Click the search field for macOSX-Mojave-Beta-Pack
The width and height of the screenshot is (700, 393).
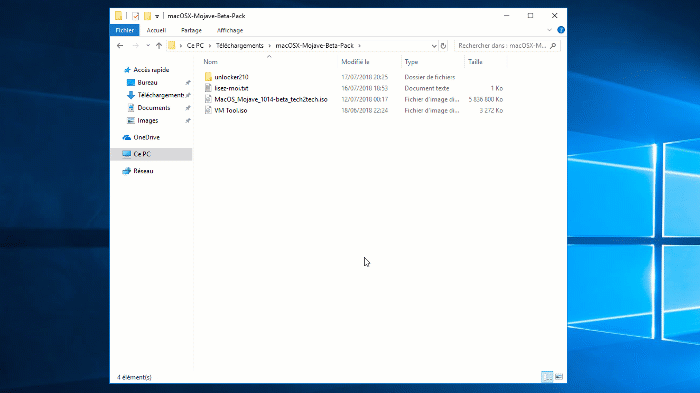507,46
